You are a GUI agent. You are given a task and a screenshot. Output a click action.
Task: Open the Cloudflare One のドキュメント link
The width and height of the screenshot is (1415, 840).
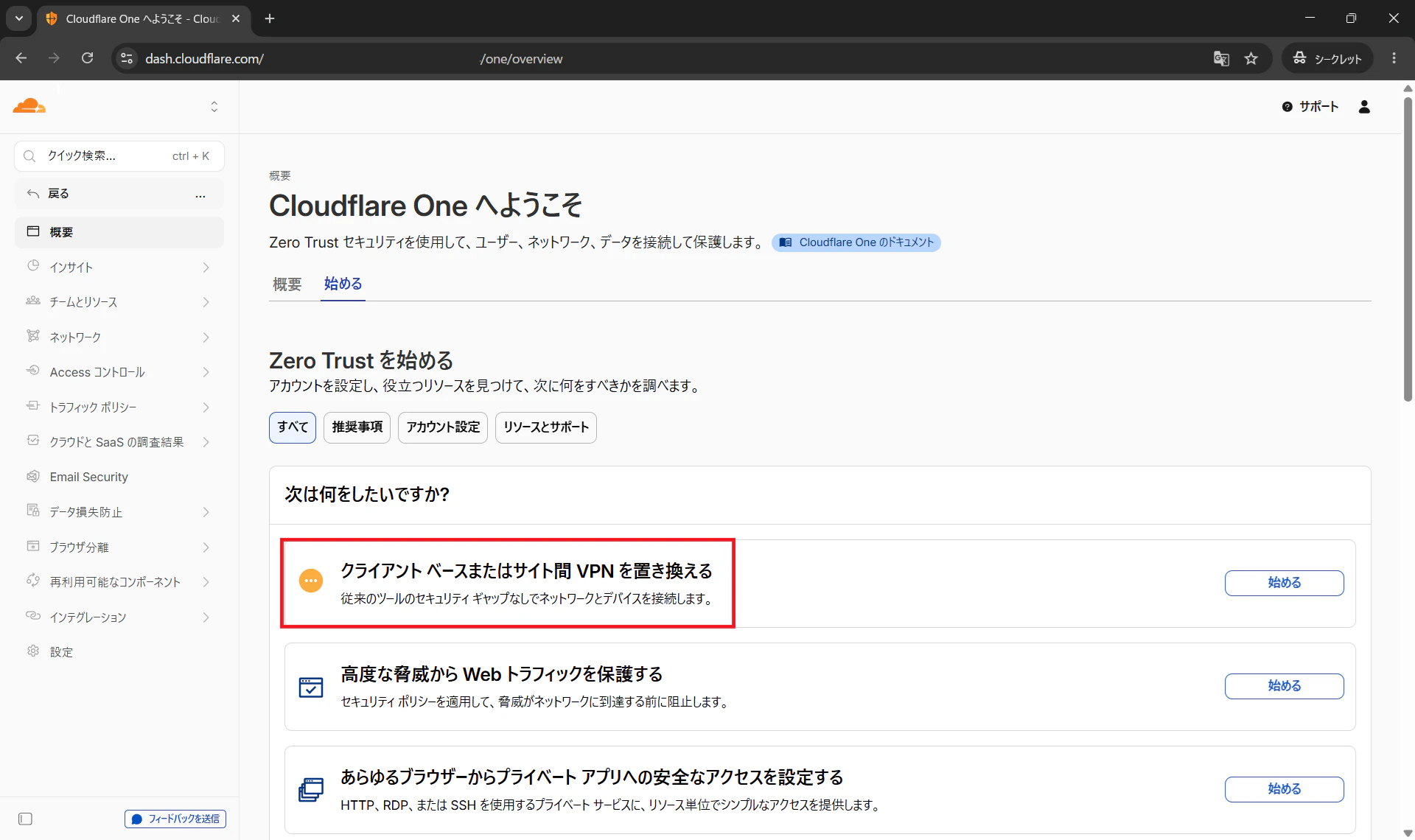pyautogui.click(x=856, y=242)
